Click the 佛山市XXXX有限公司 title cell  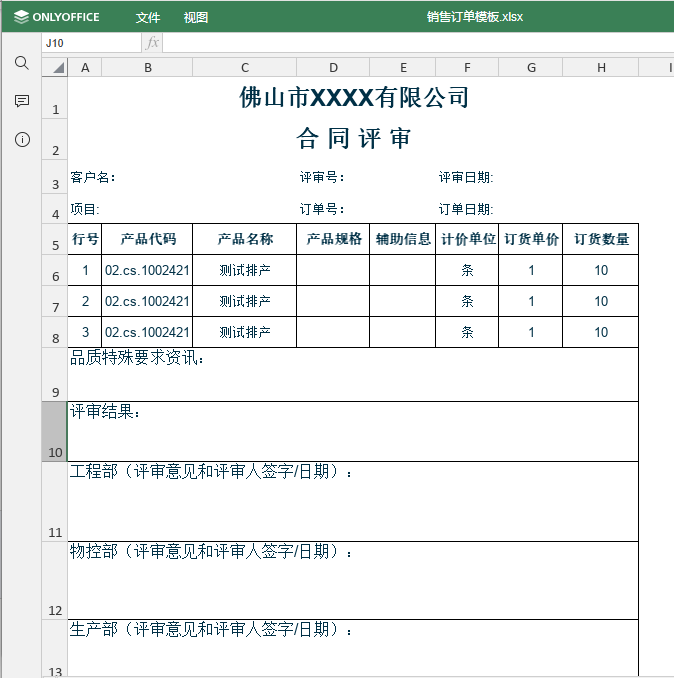tap(353, 98)
